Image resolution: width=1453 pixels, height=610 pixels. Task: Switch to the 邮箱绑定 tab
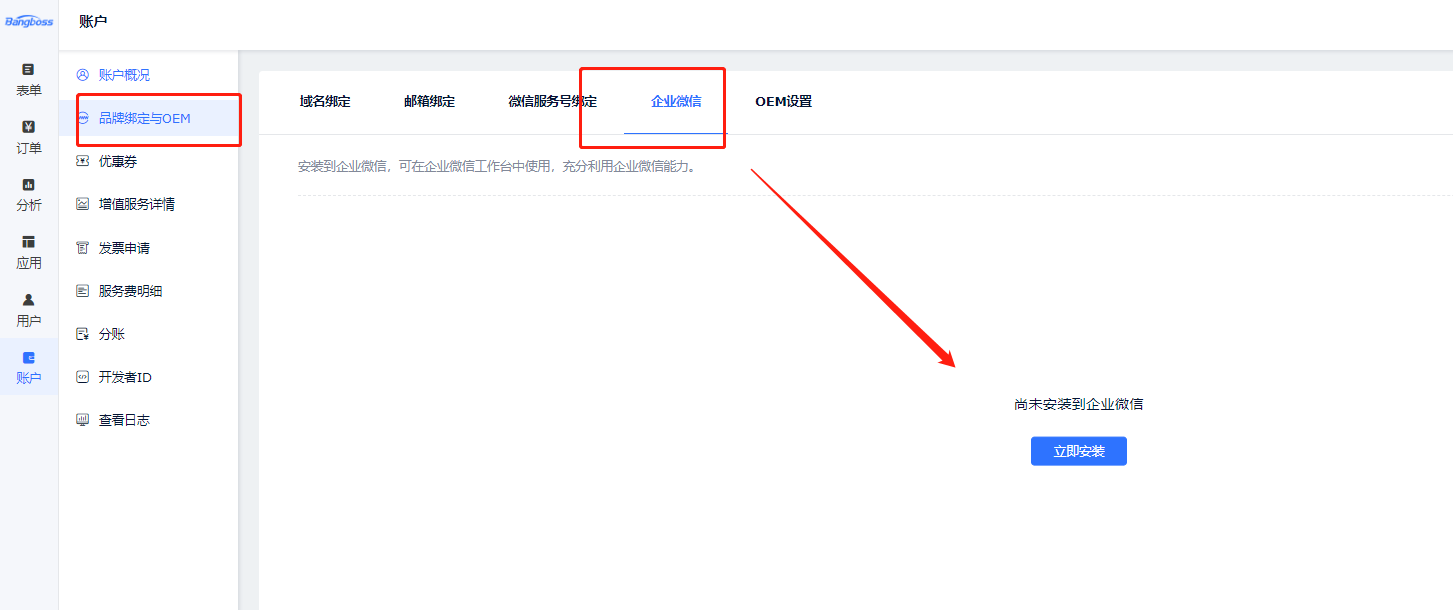(429, 101)
